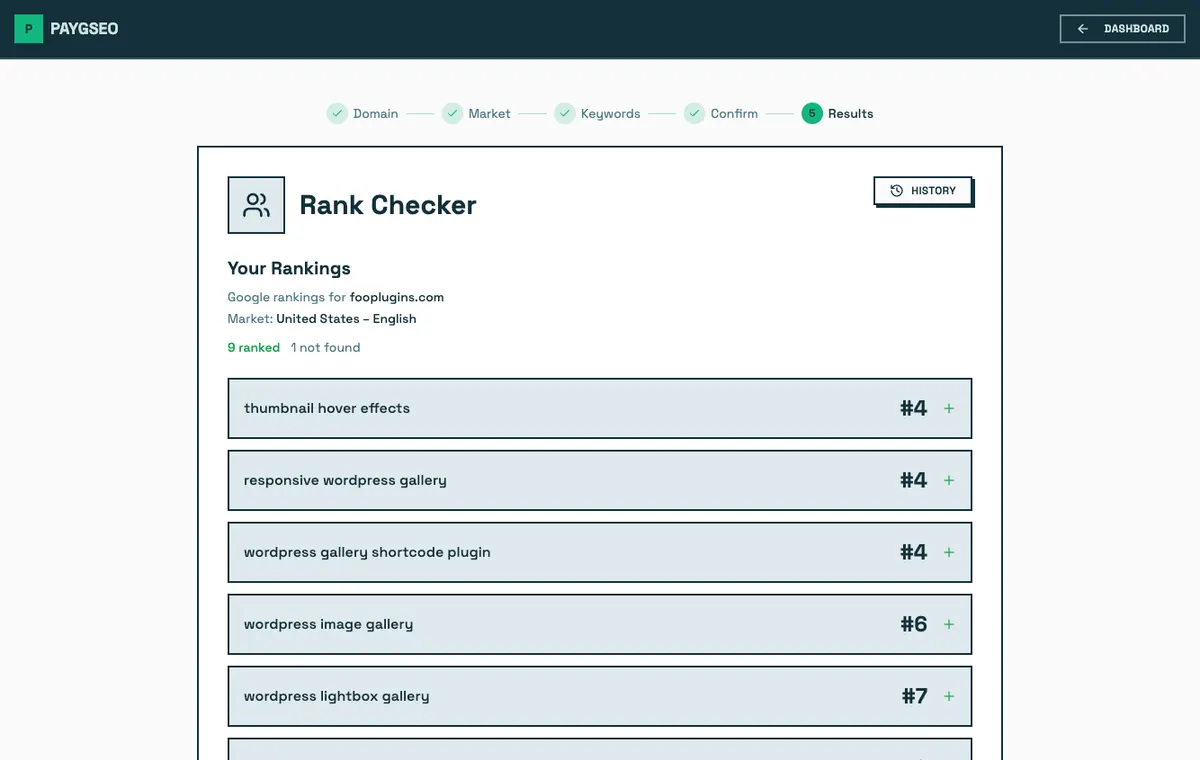This screenshot has width=1200, height=760.
Task: Go to the Market step
Action: click(x=490, y=114)
